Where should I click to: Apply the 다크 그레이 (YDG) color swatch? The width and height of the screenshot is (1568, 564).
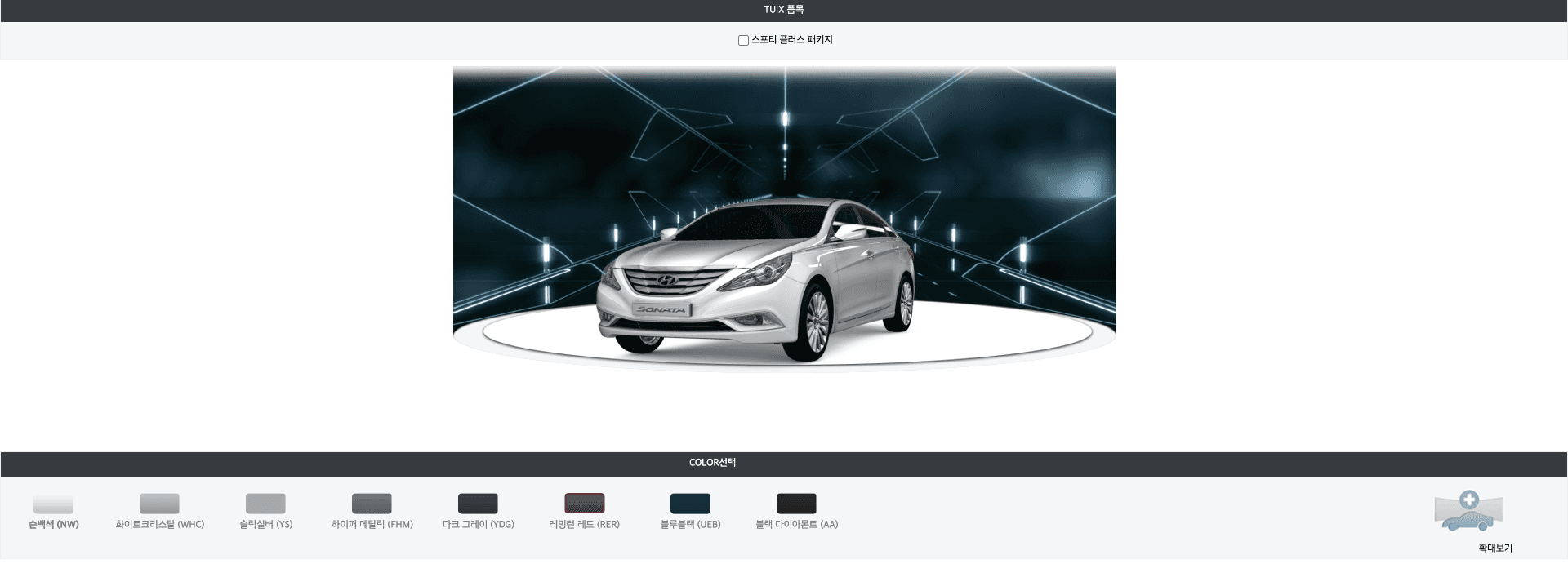coord(478,504)
